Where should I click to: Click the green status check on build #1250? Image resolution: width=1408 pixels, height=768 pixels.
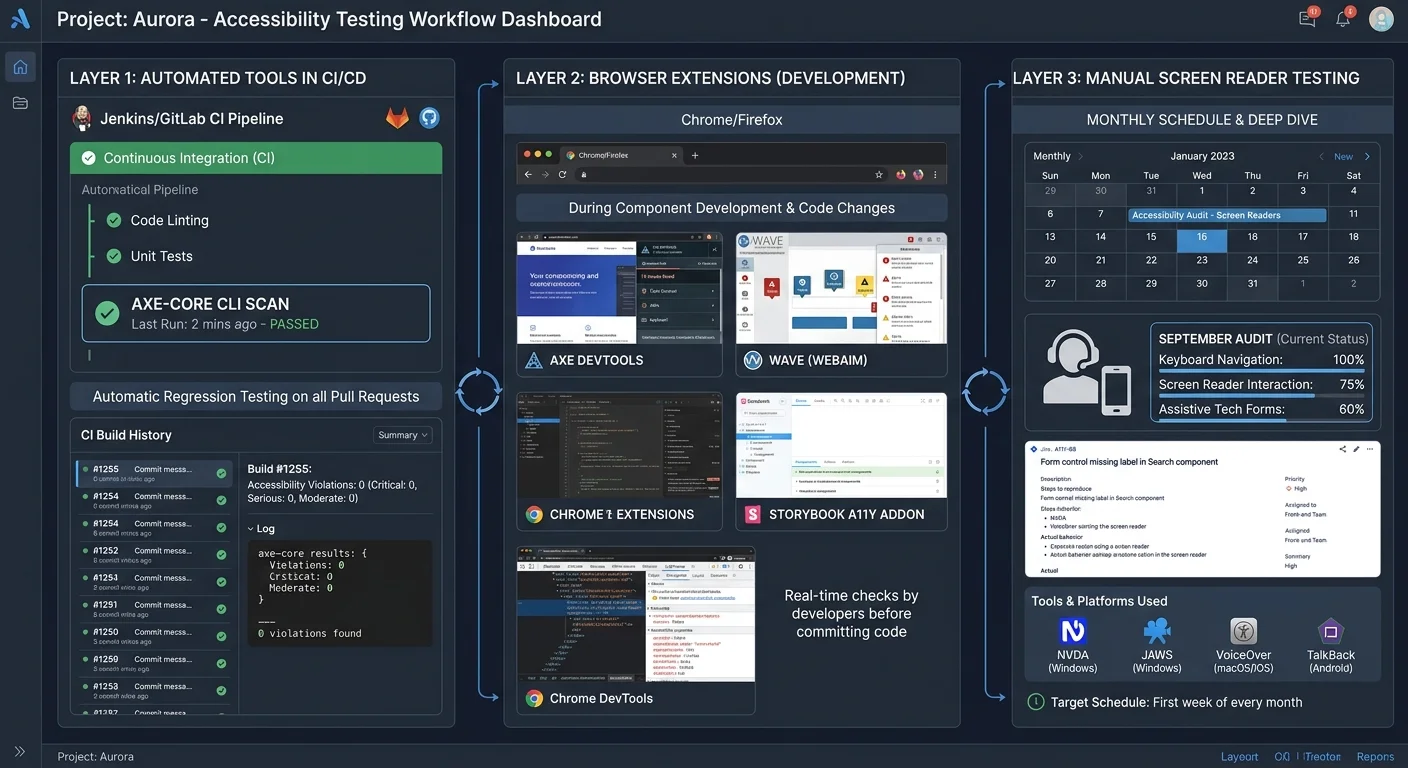(221, 636)
